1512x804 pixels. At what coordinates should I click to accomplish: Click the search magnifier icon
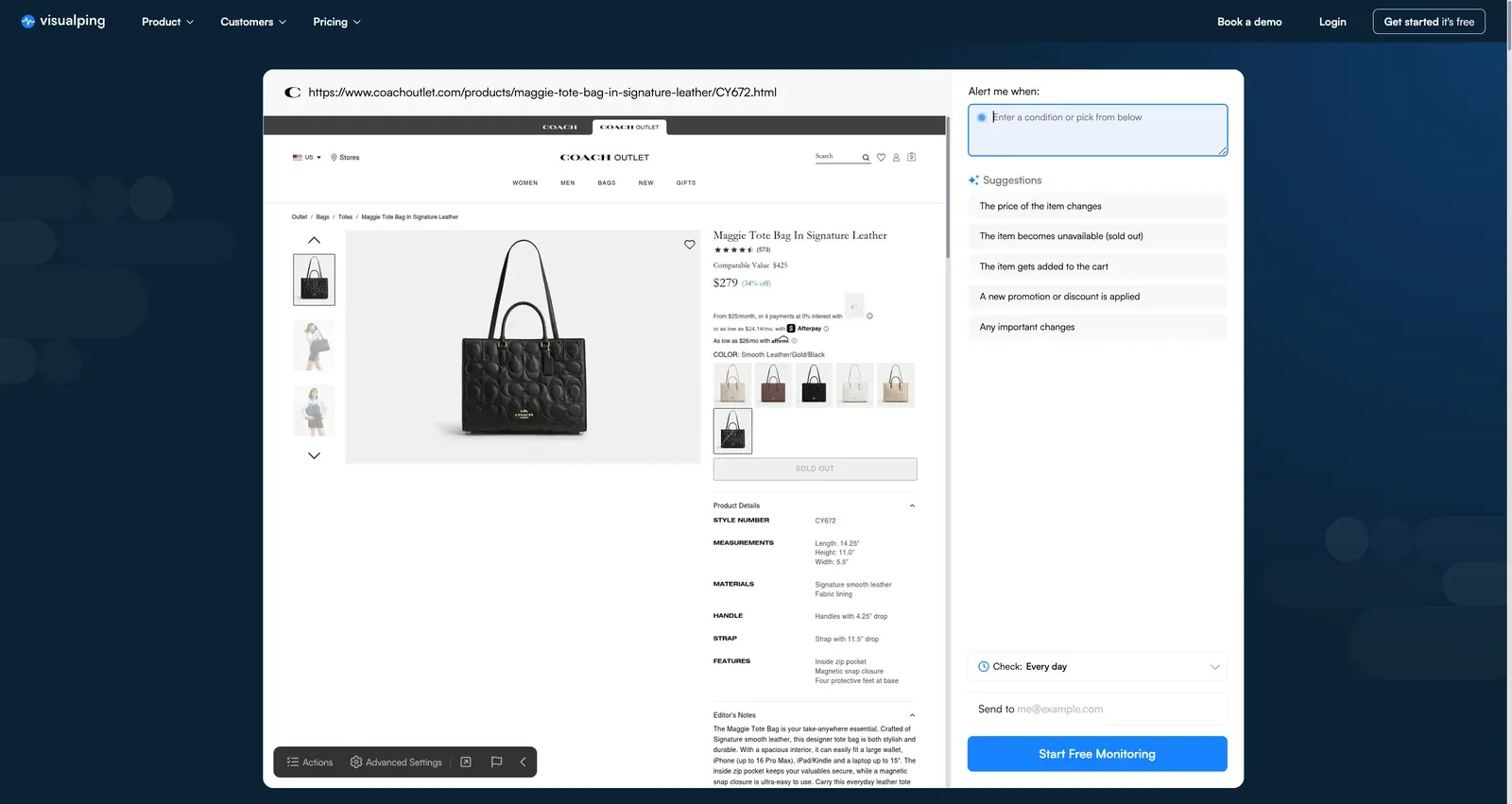coord(866,158)
